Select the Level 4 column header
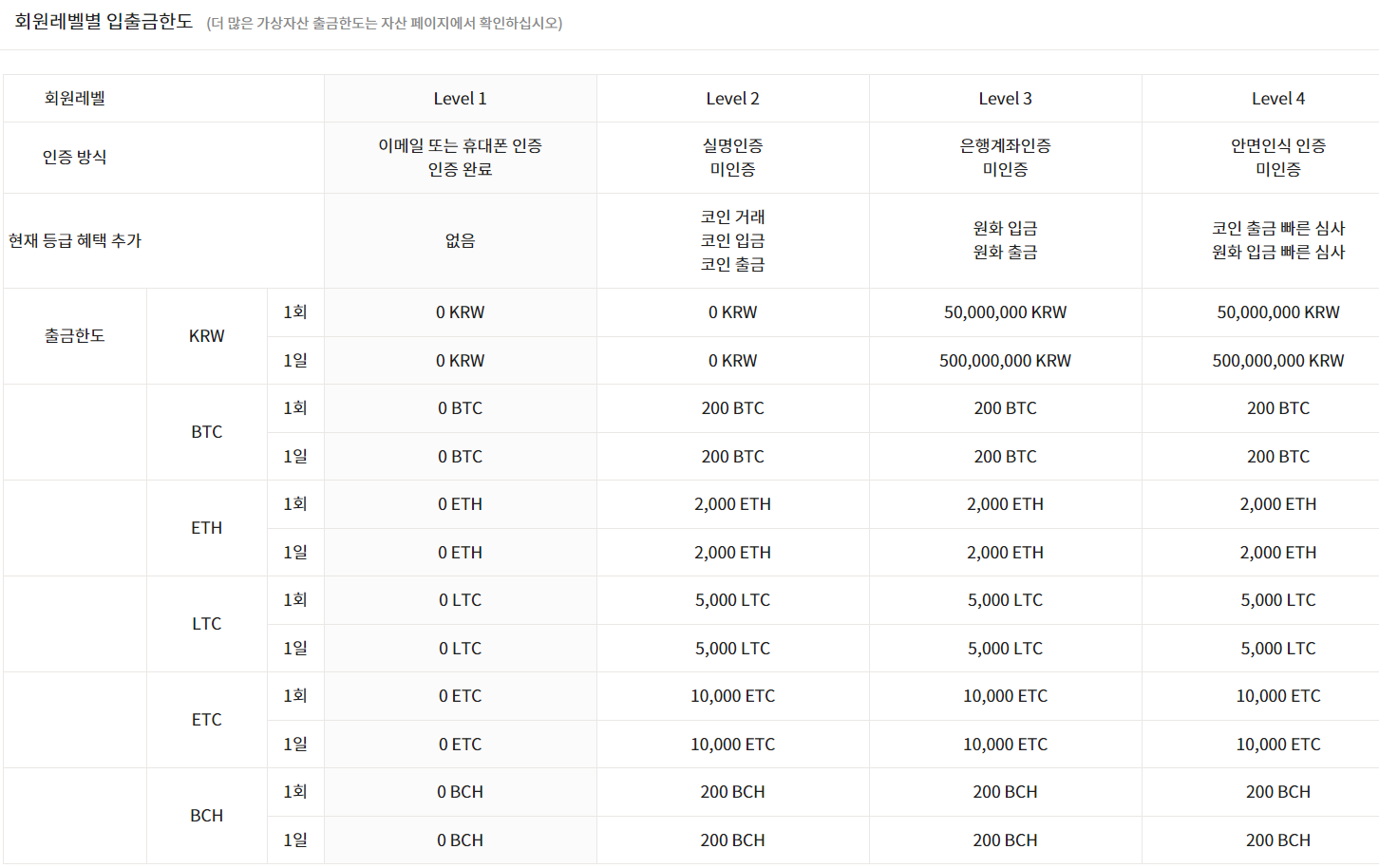Viewport: 1379px width, 868px height. click(x=1276, y=98)
